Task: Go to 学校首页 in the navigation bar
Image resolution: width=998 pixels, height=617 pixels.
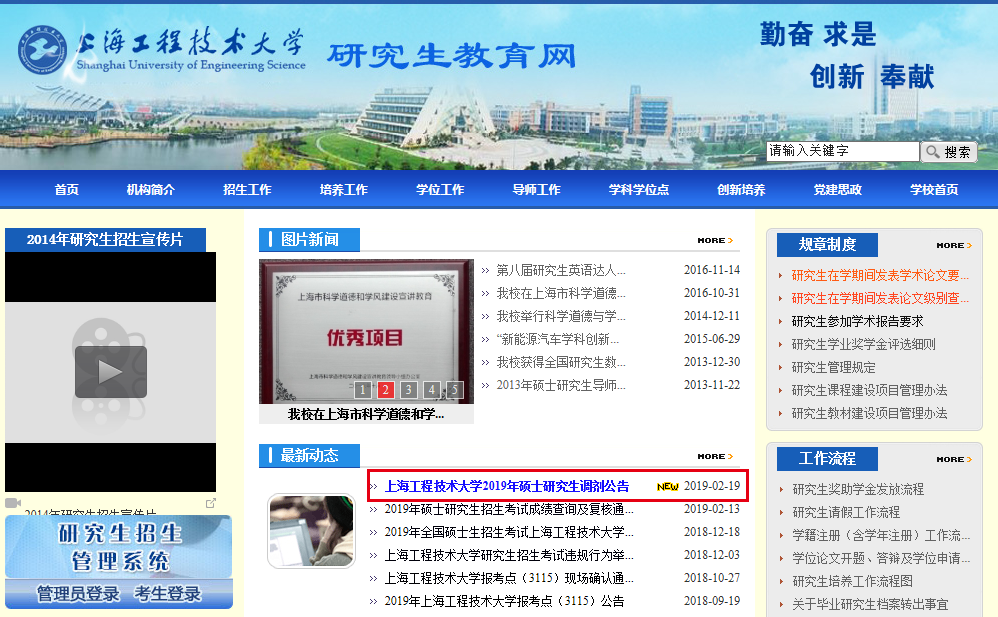Action: (934, 189)
